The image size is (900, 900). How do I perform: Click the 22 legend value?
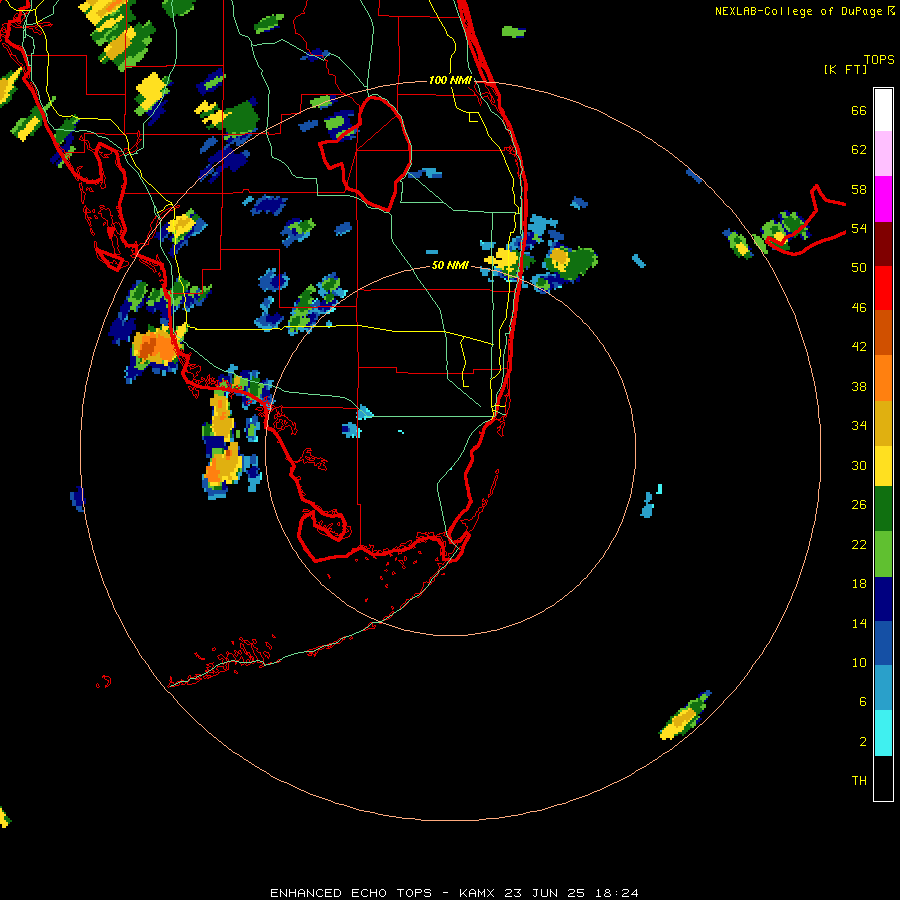(859, 544)
